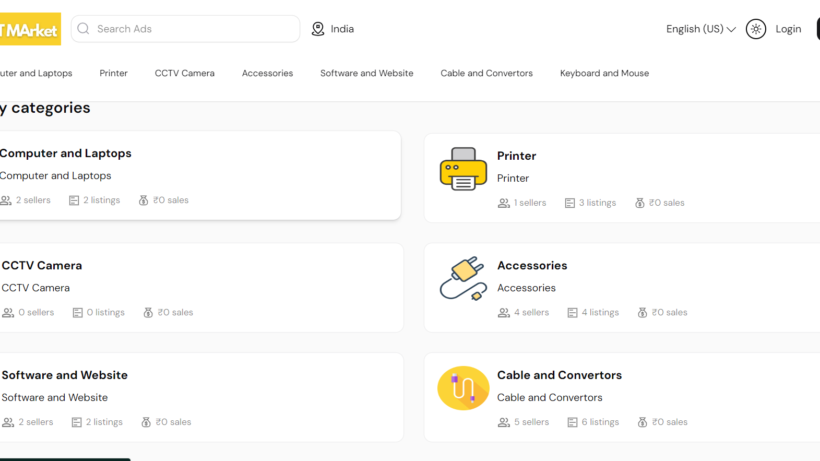Click the Accessories plug icon
This screenshot has width=820, height=461.
463,279
